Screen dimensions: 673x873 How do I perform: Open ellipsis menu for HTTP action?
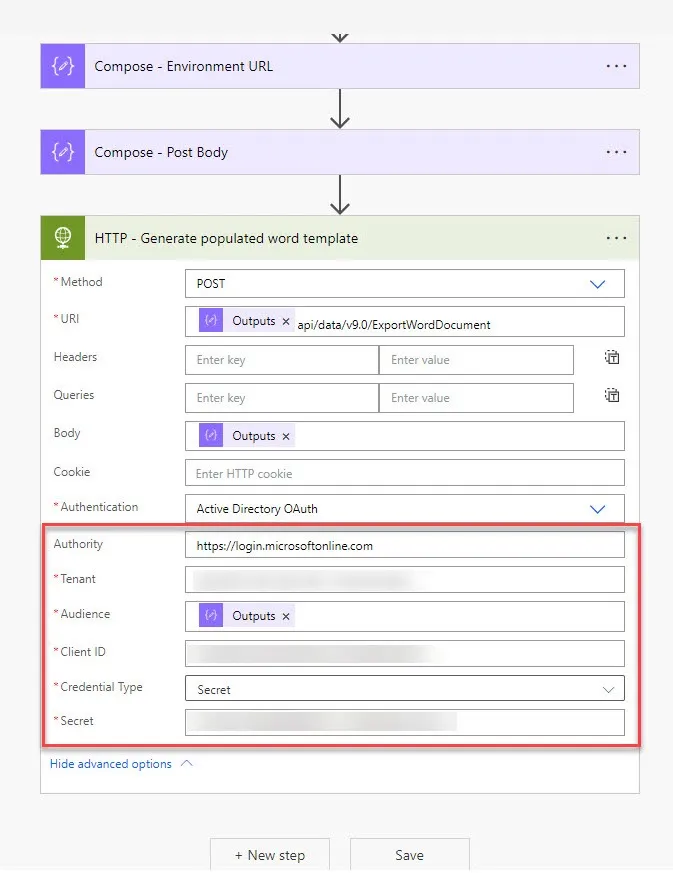pos(616,238)
